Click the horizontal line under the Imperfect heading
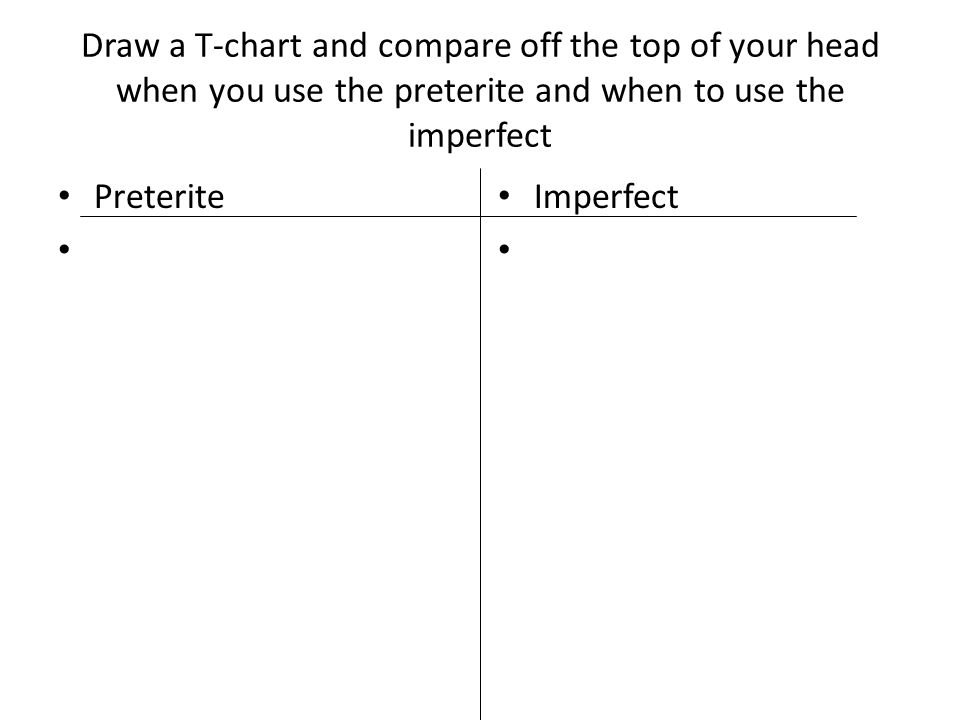This screenshot has width=960, height=720. pos(669,216)
